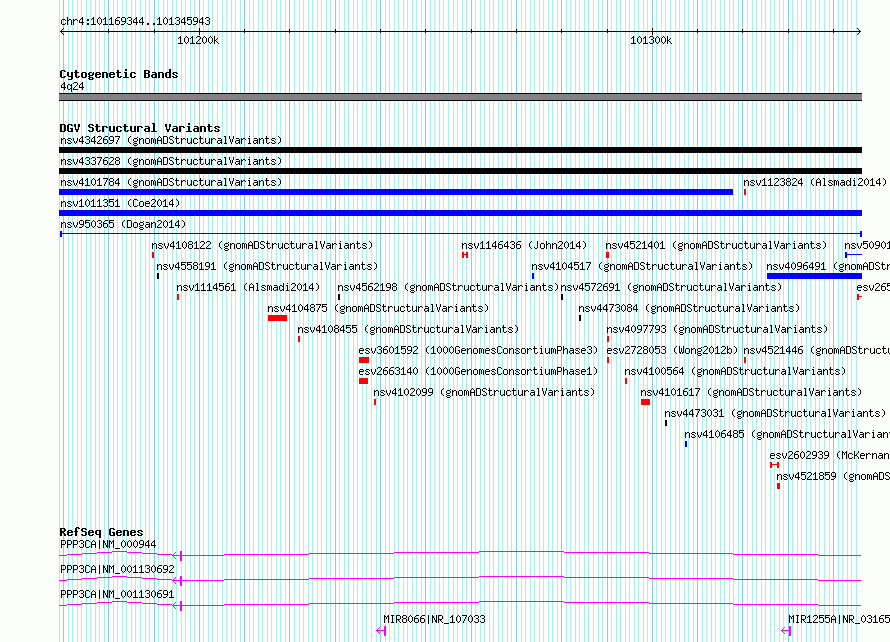Open nsv4521401 variant label
This screenshot has height=642, width=890.
pos(716,245)
